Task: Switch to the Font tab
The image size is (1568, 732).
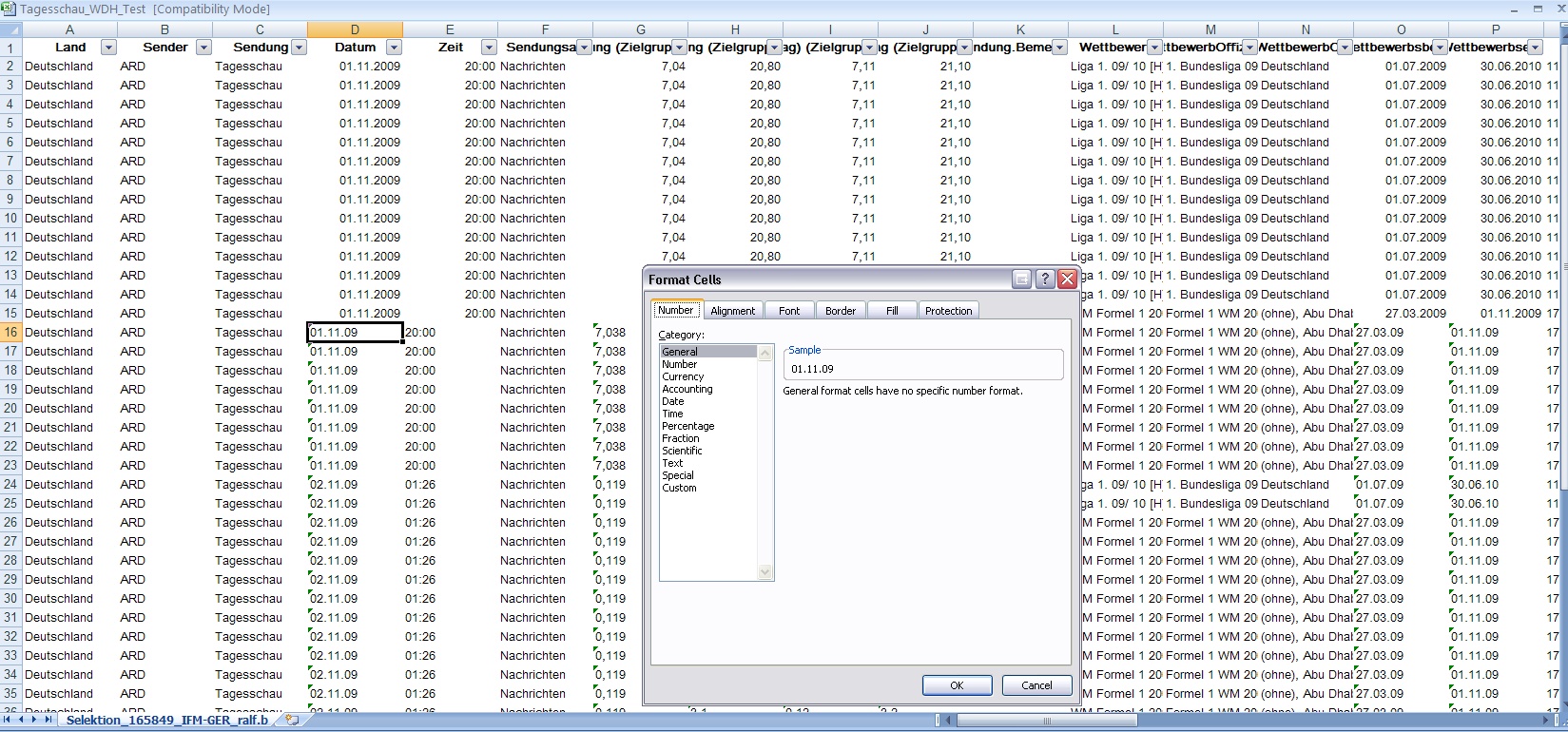Action: click(x=789, y=311)
